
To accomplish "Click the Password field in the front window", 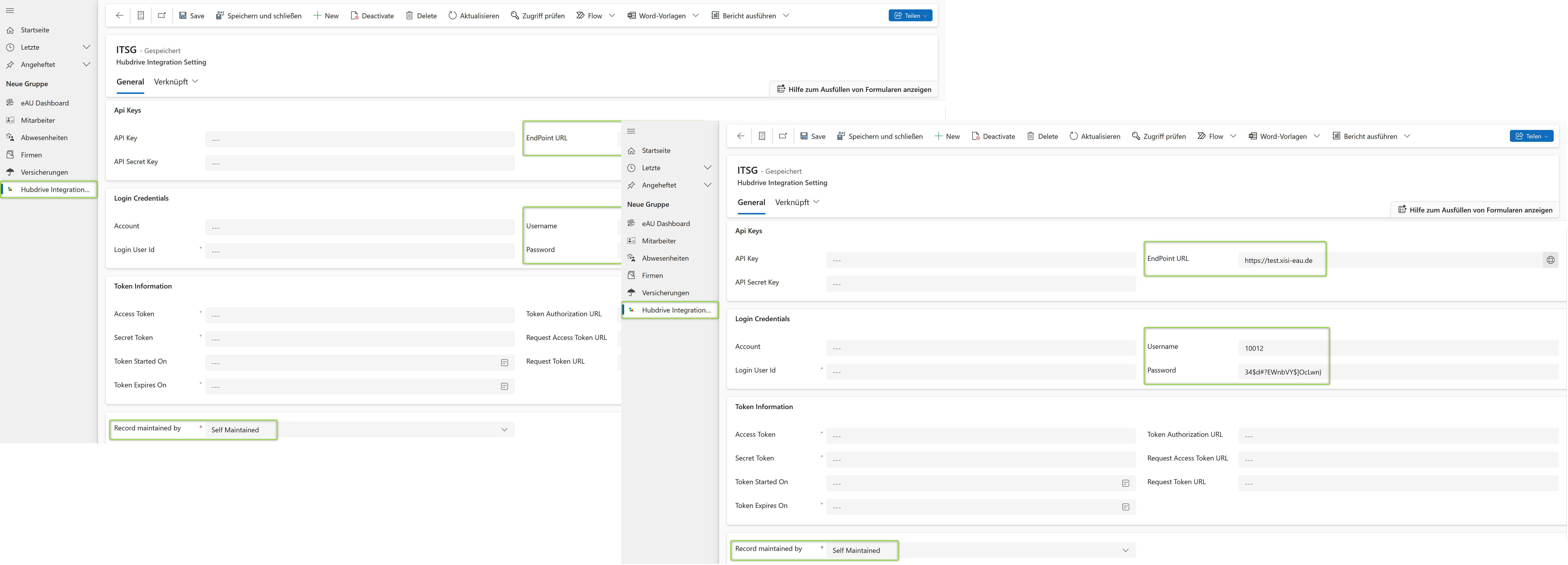I will [x=1398, y=372].
